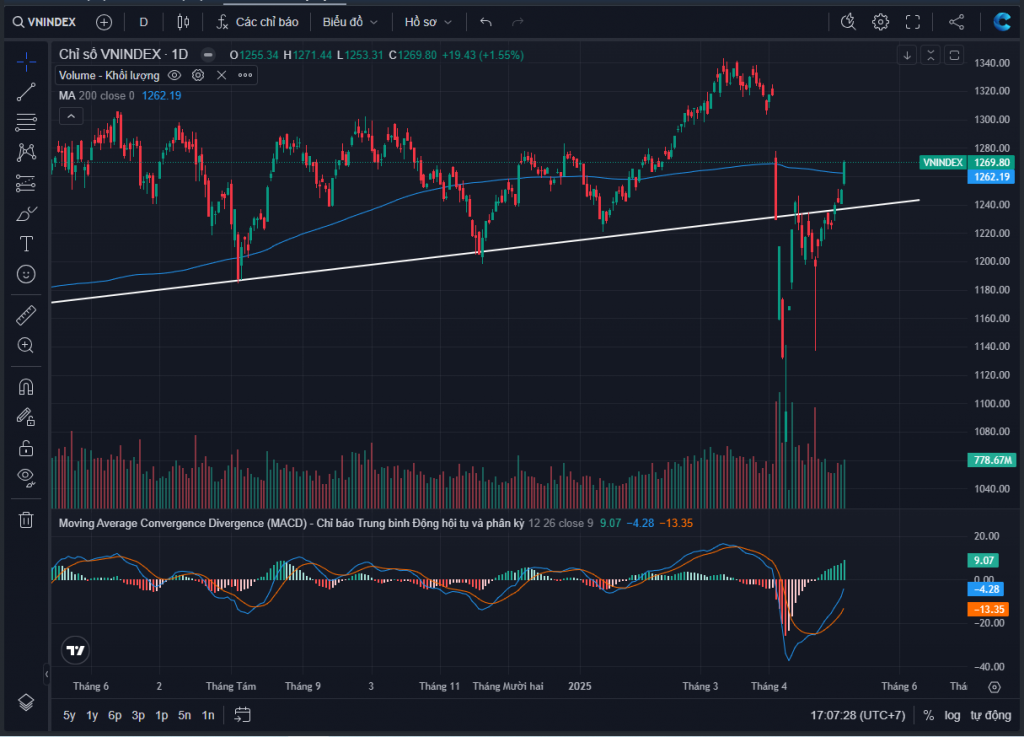Click the TradingView logo

click(x=76, y=651)
